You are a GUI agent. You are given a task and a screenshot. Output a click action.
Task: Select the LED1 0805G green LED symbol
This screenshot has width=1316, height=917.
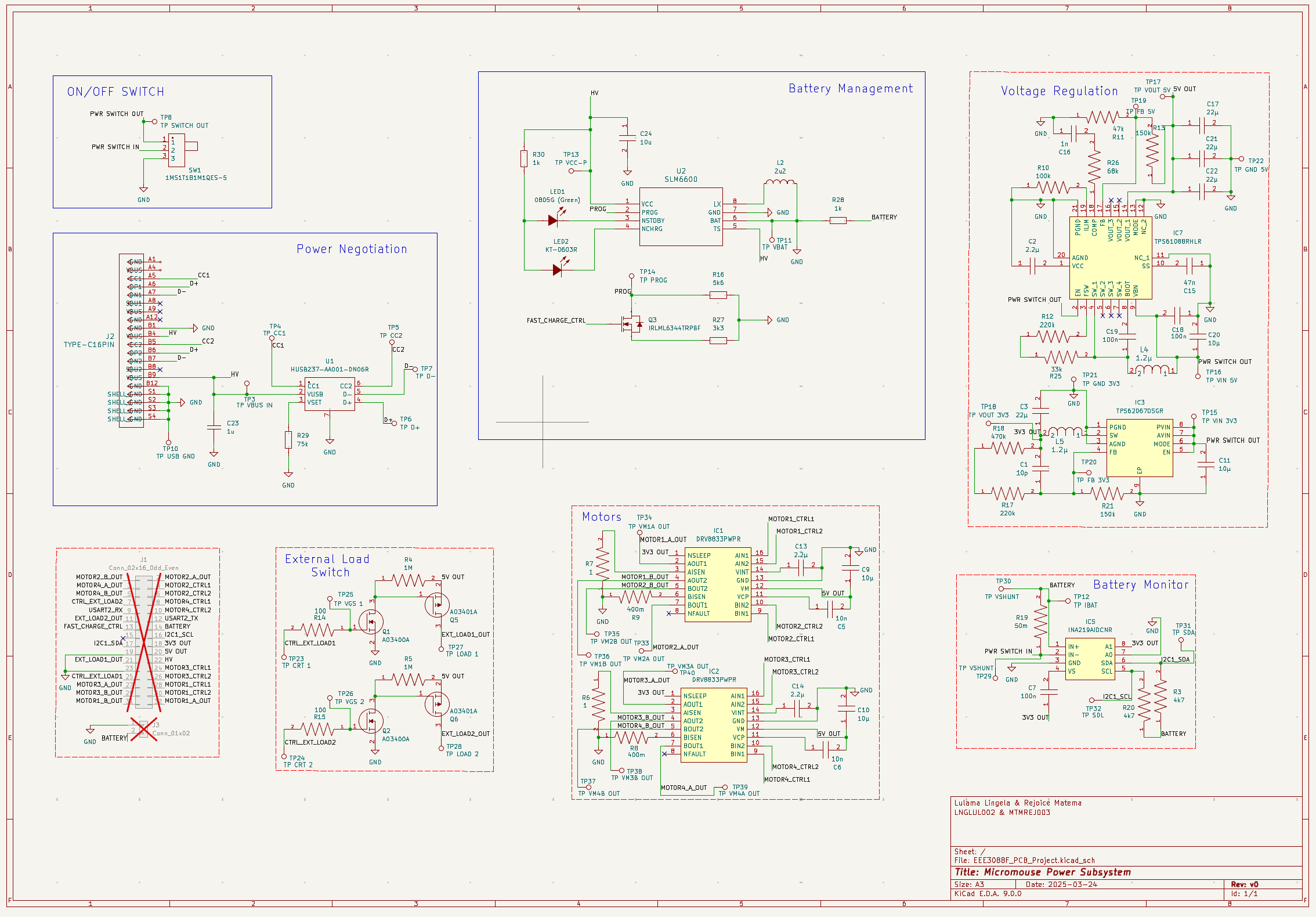555,219
